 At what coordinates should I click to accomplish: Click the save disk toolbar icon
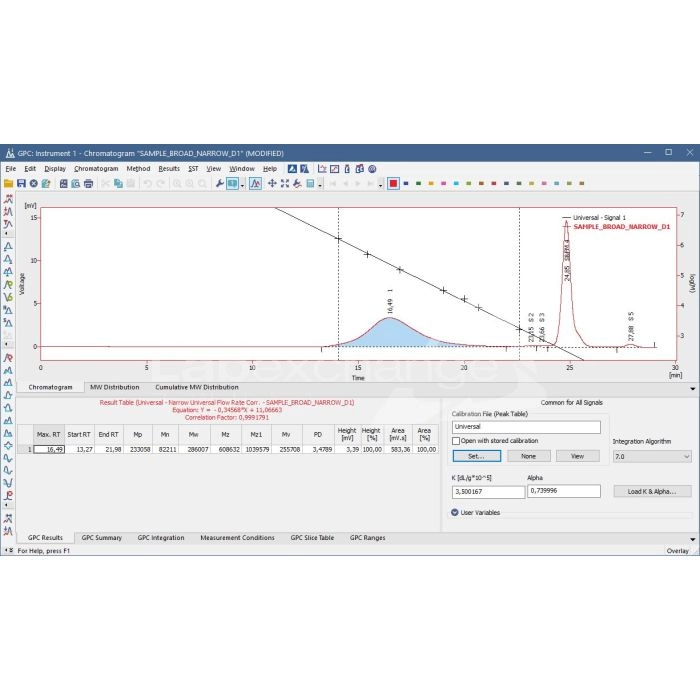point(21,183)
